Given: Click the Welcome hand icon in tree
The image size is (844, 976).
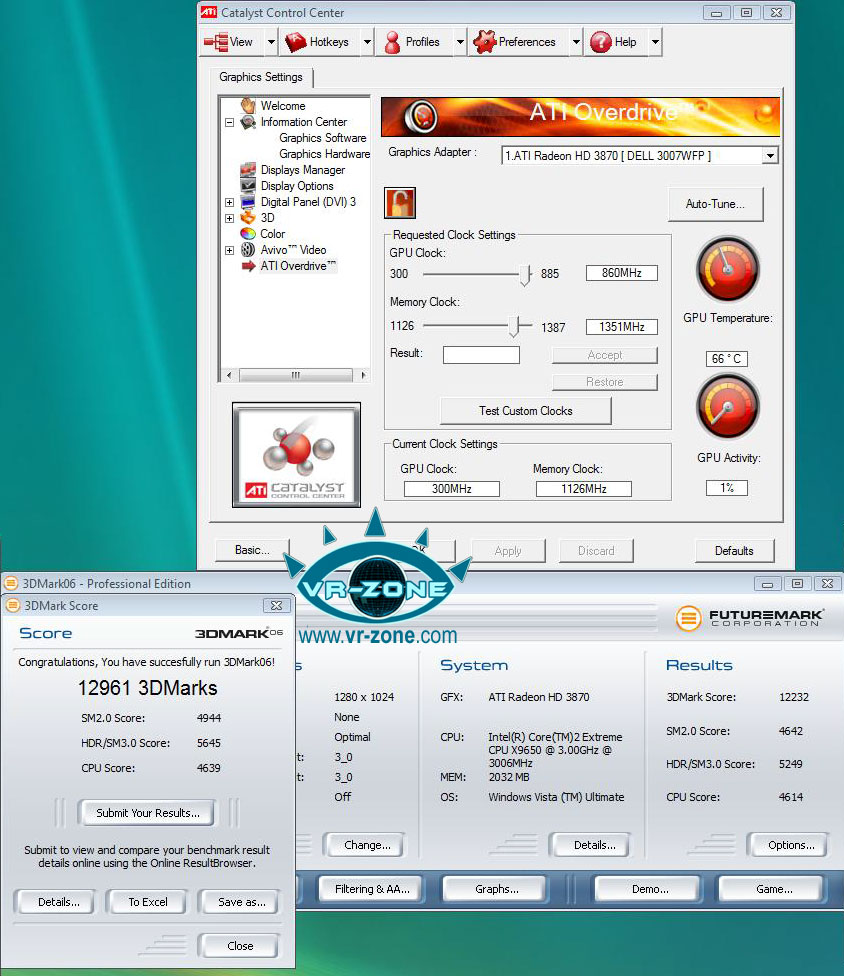Looking at the screenshot, I should (248, 106).
